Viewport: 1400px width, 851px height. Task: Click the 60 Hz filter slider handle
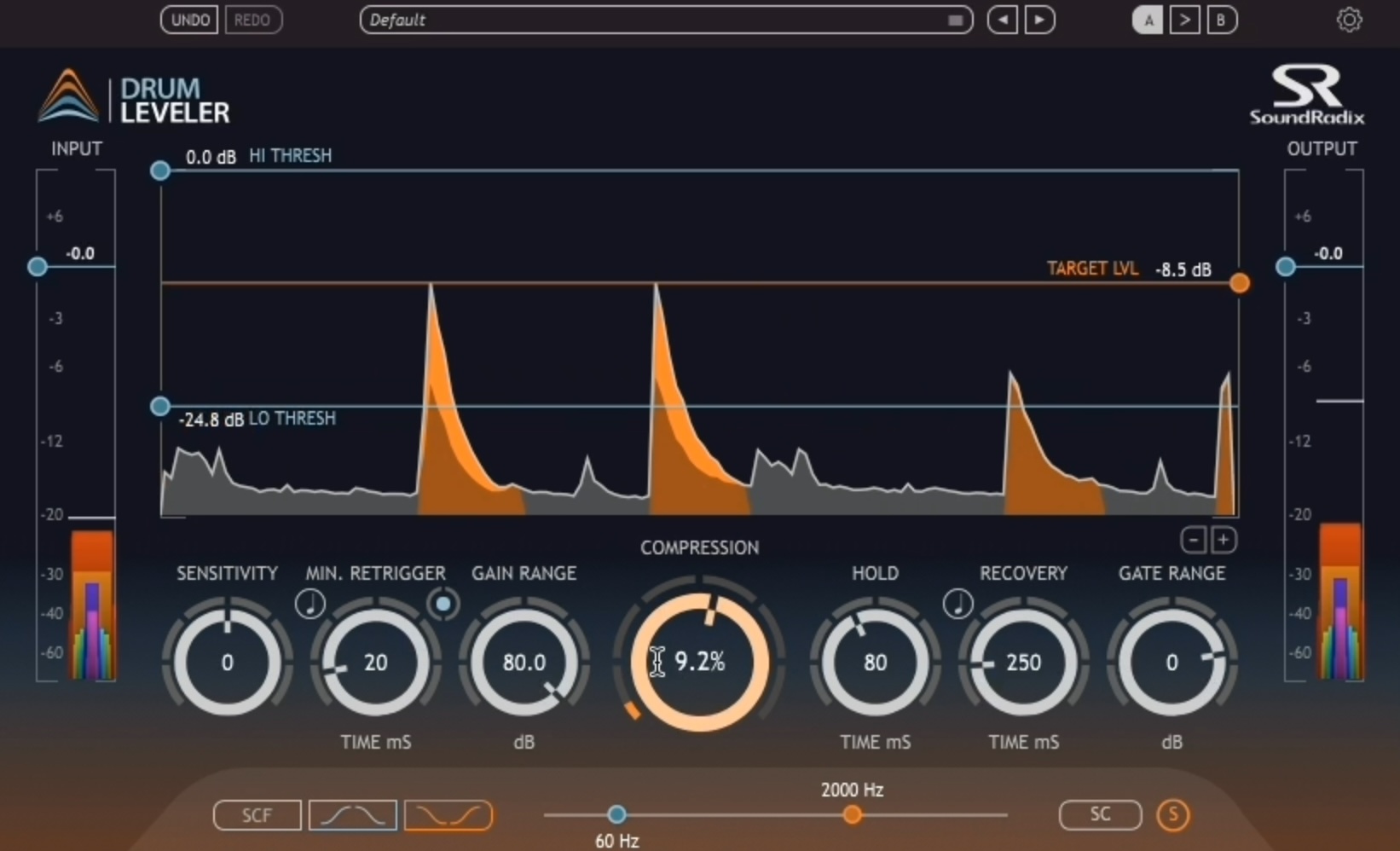[616, 815]
